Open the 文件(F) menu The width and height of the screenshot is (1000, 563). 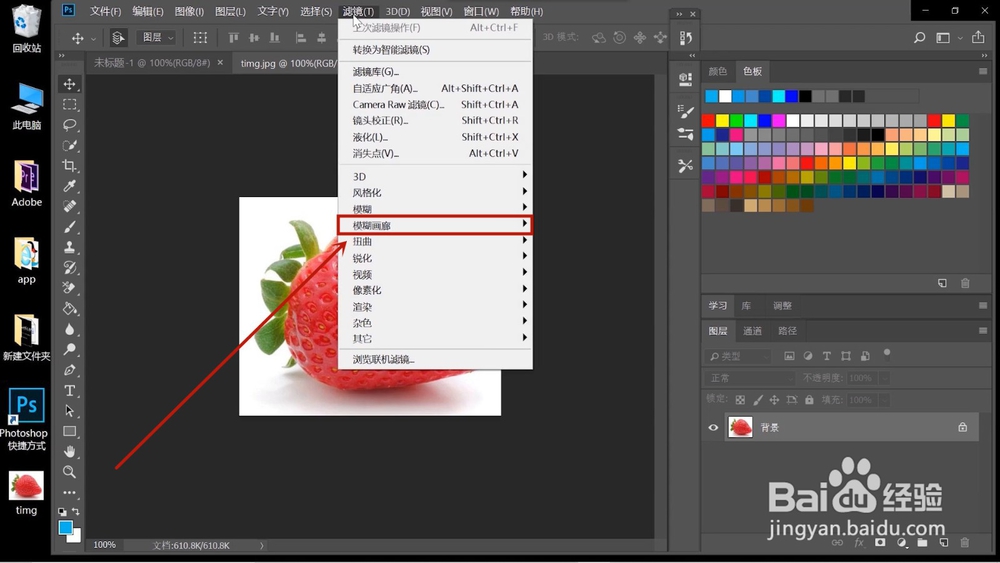(x=105, y=11)
